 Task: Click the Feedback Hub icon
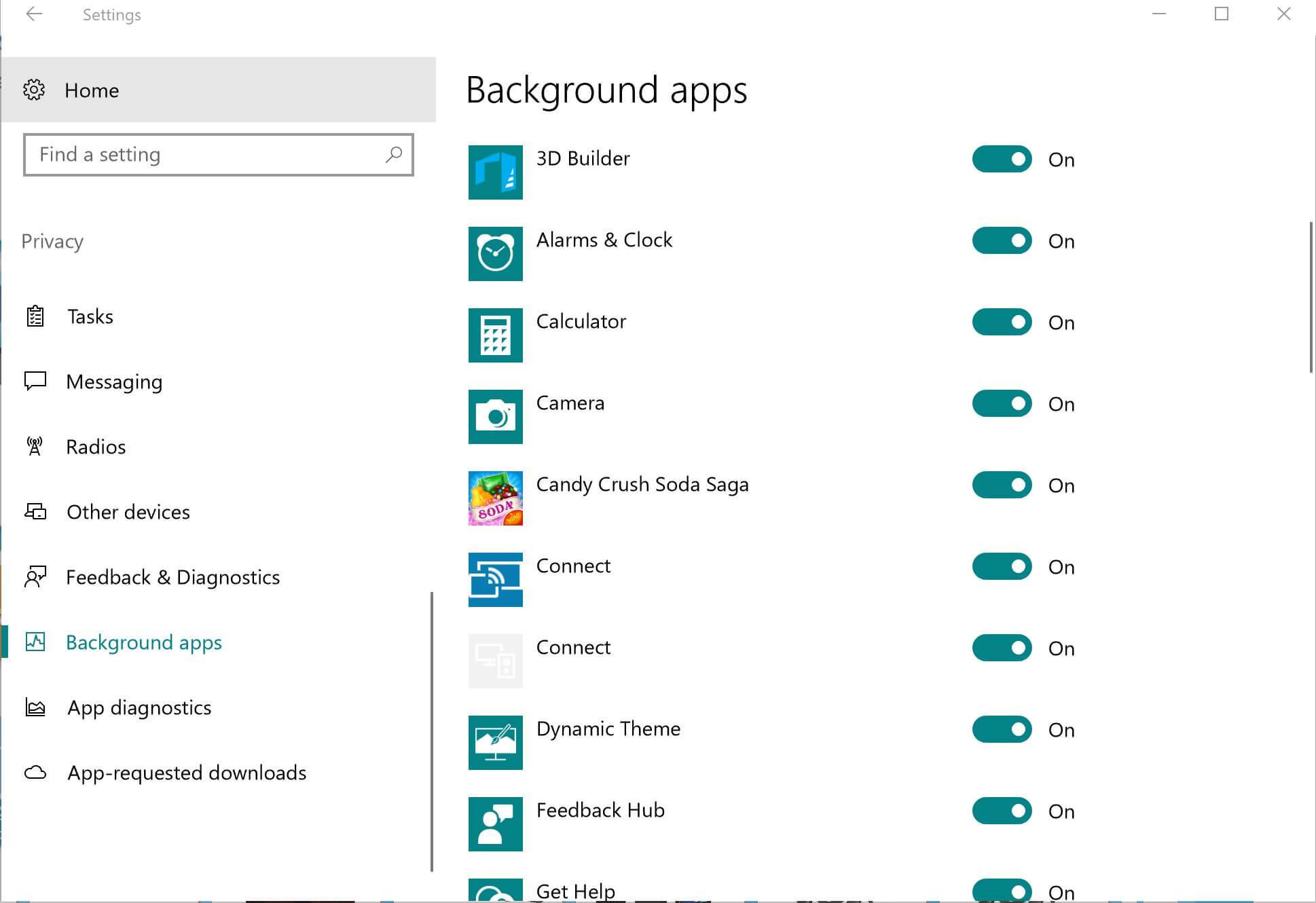495,824
